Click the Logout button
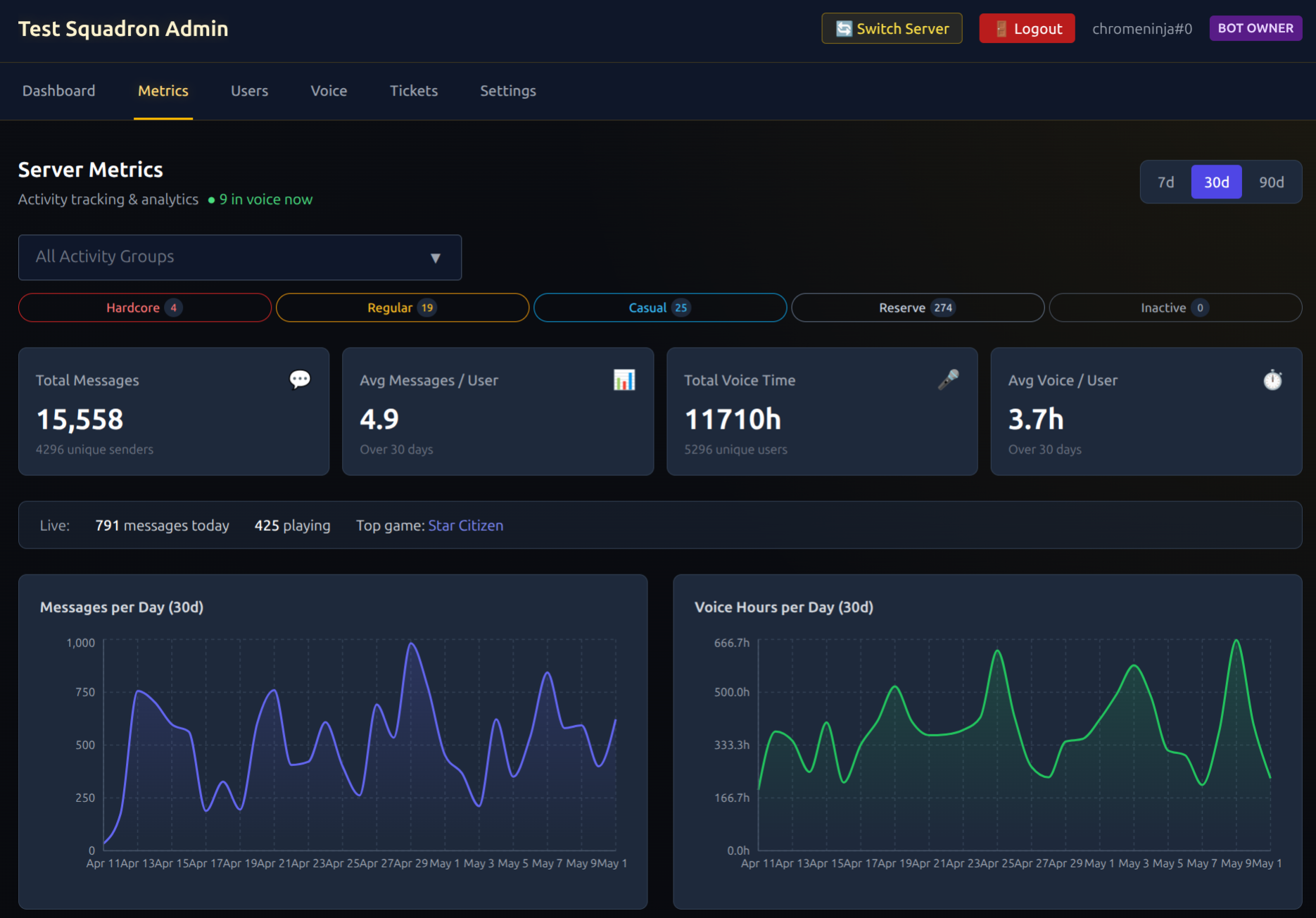The height and width of the screenshot is (918, 1316). (1027, 29)
